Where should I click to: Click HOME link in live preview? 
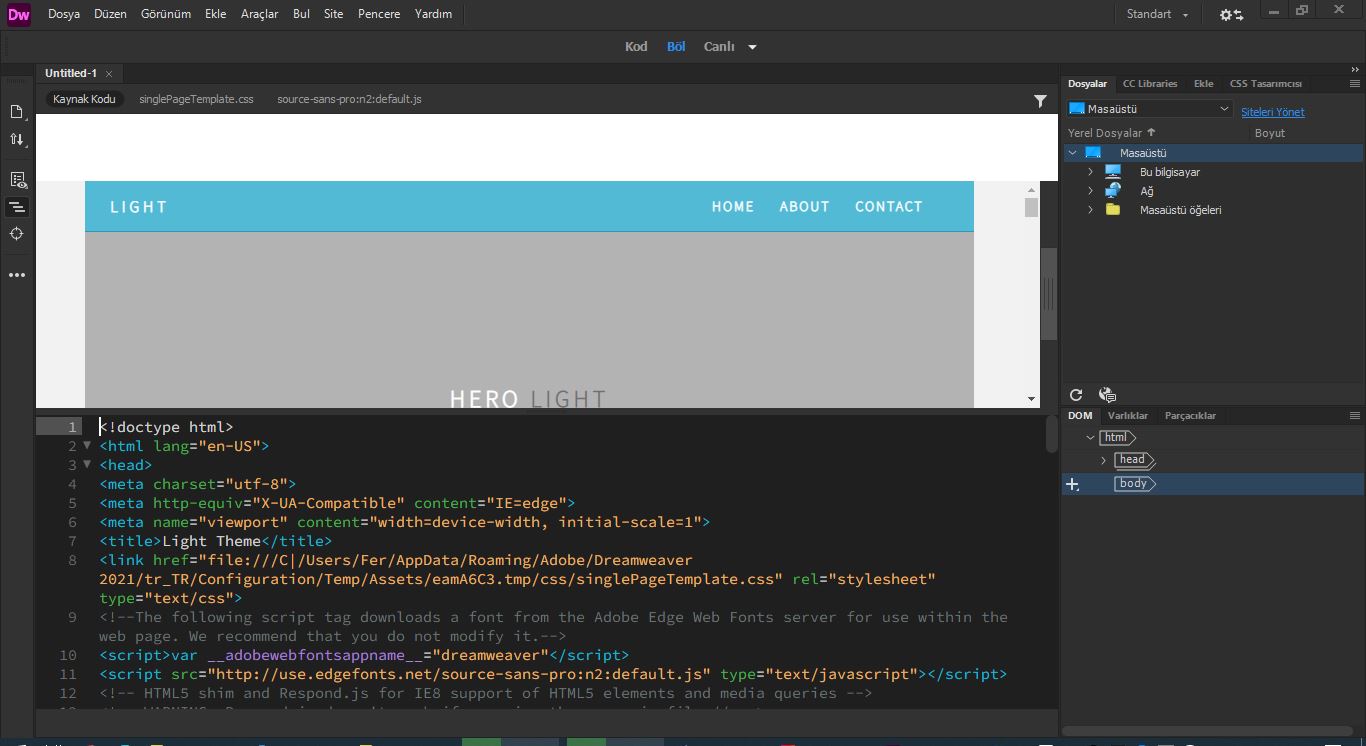point(733,207)
